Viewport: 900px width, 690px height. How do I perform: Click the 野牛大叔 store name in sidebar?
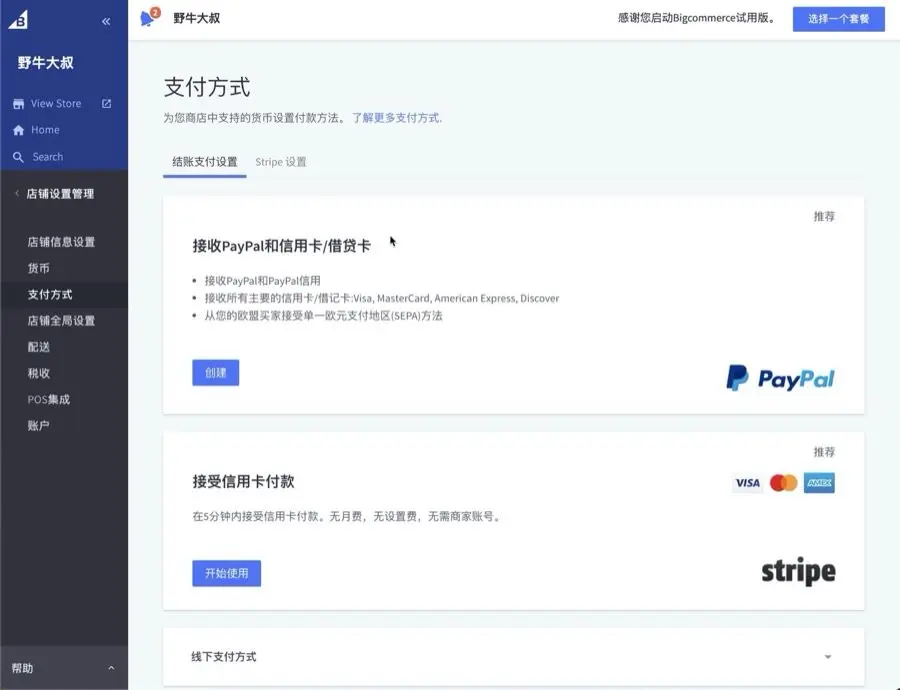[45, 63]
